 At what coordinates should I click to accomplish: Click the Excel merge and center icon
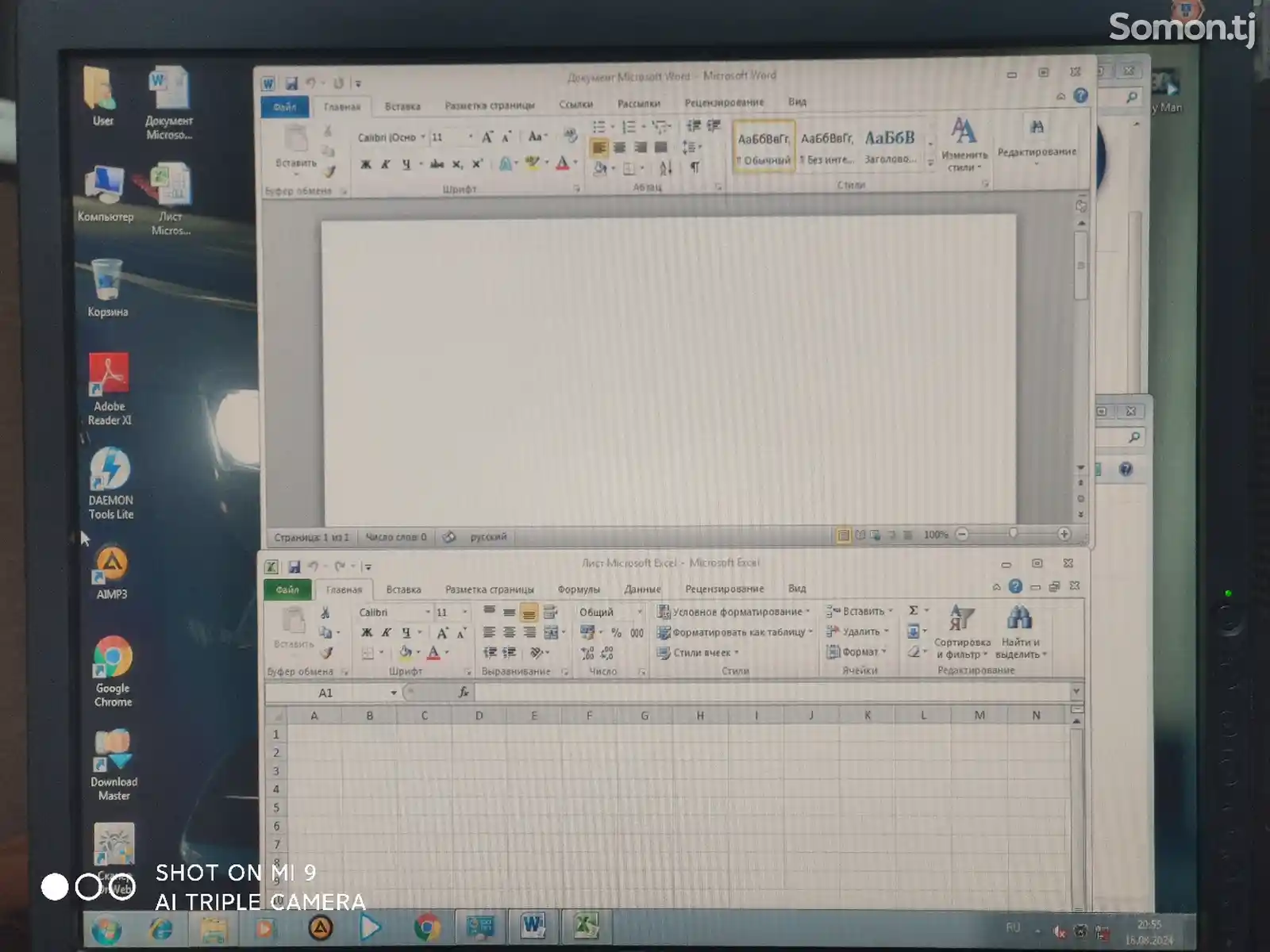[x=551, y=632]
